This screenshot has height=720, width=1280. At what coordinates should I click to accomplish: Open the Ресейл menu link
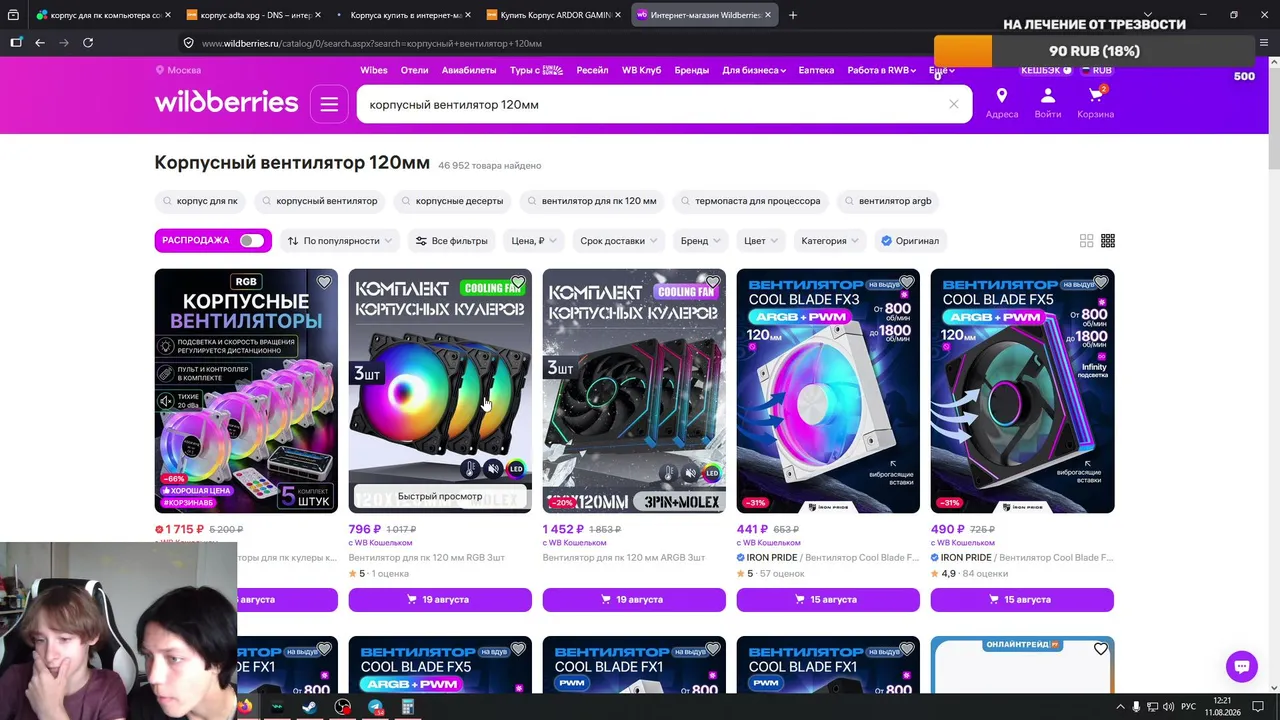(592, 70)
